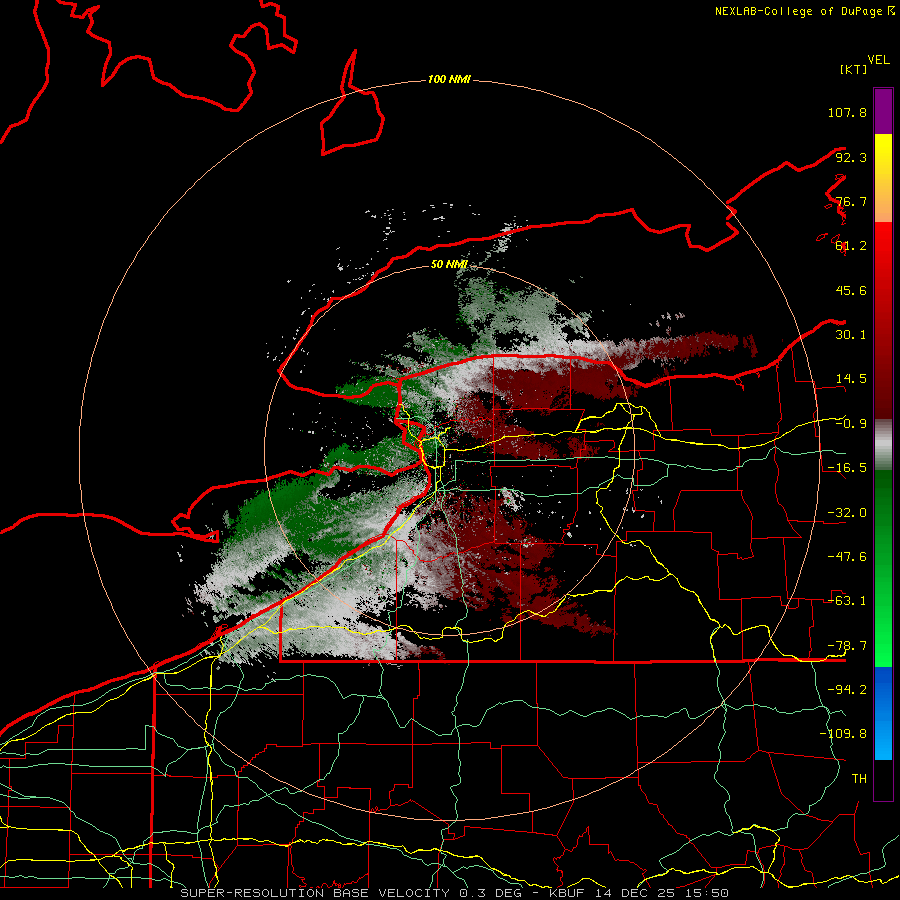
Task: Click the 92.3 velocity scale value
Action: (851, 157)
